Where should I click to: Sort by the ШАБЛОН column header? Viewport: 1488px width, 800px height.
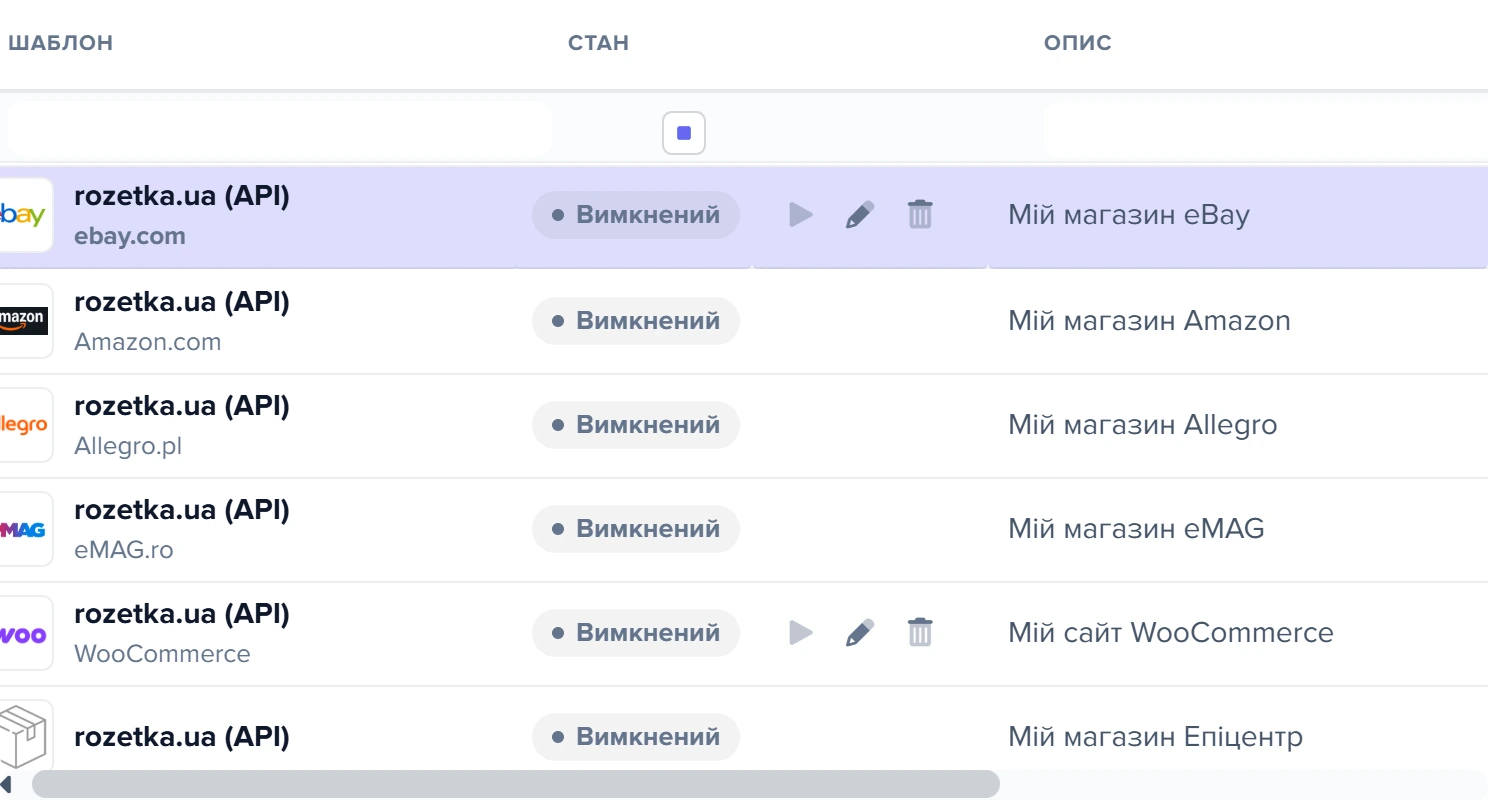pos(60,43)
